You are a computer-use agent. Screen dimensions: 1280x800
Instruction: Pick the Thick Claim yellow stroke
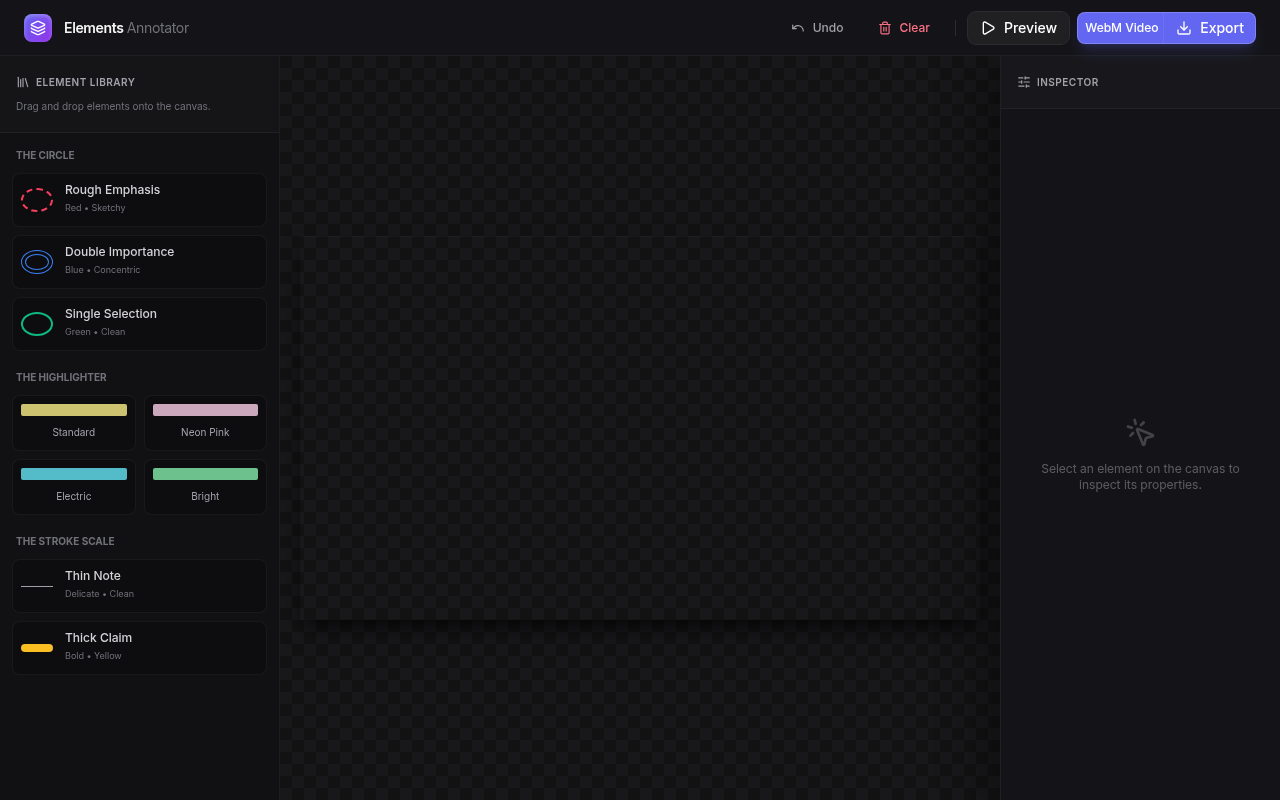(139, 648)
